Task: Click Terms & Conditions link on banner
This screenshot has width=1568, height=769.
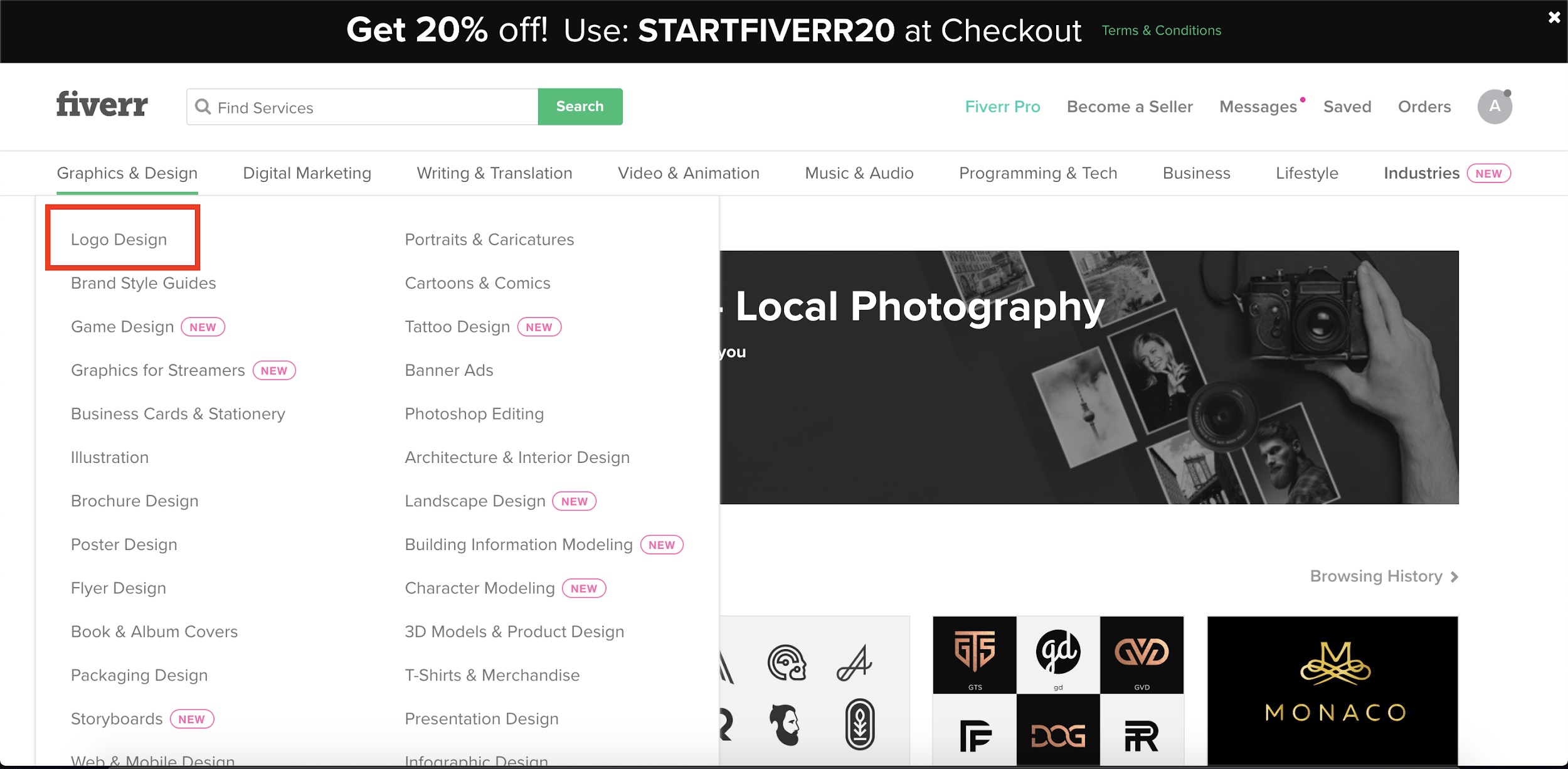Action: point(1160,30)
